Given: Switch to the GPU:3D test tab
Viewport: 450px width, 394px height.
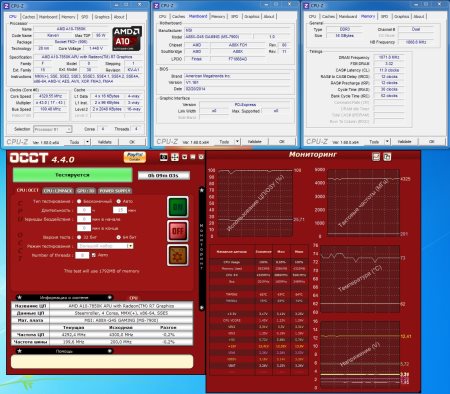Looking at the screenshot, I should (86, 191).
